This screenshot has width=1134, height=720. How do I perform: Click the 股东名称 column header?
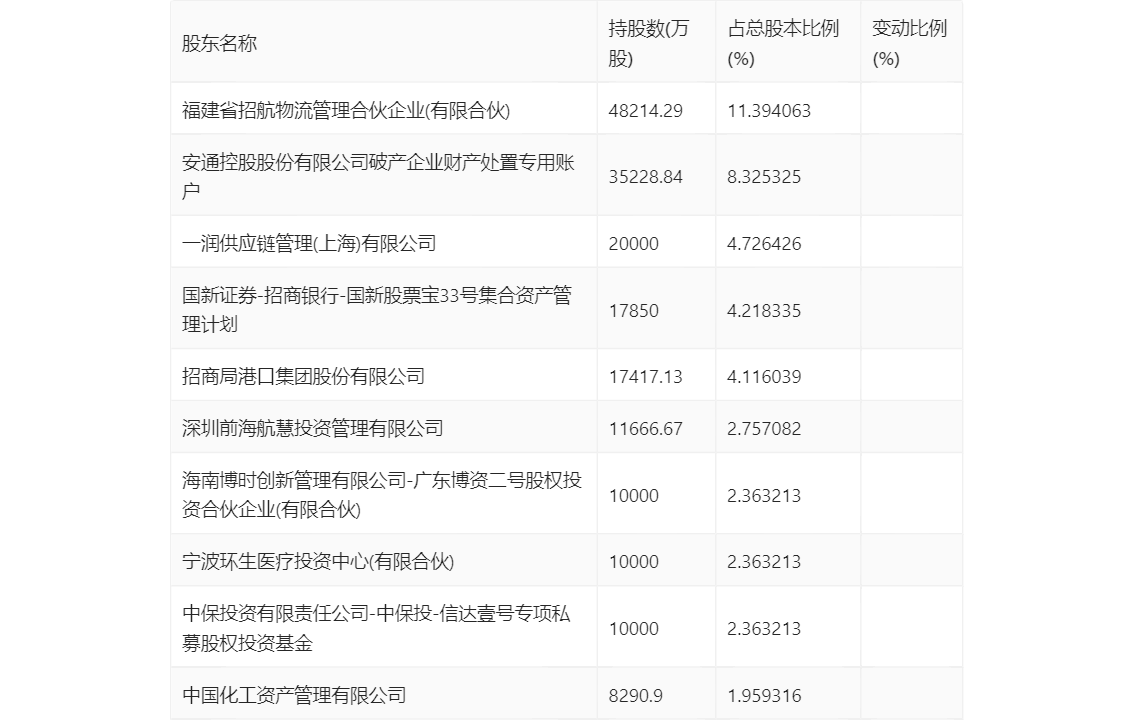click(219, 43)
